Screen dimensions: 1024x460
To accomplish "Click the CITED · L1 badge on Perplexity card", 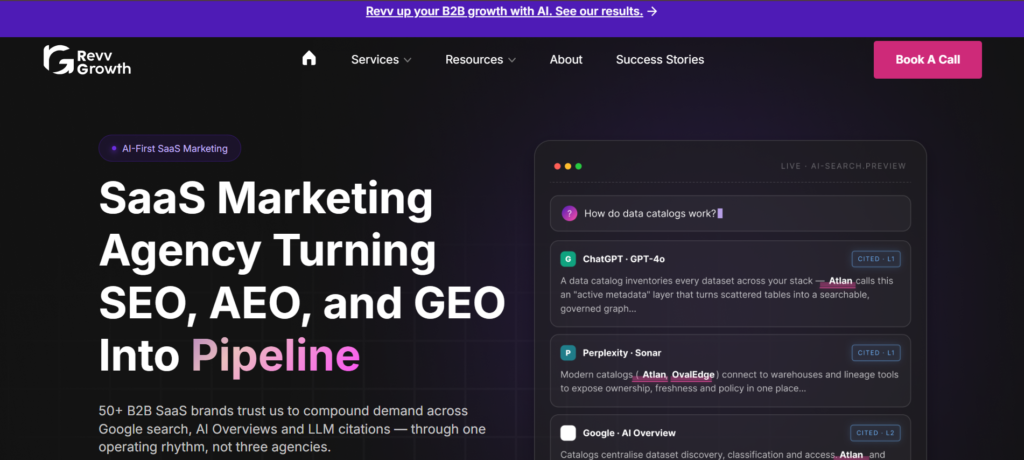I will [x=876, y=353].
